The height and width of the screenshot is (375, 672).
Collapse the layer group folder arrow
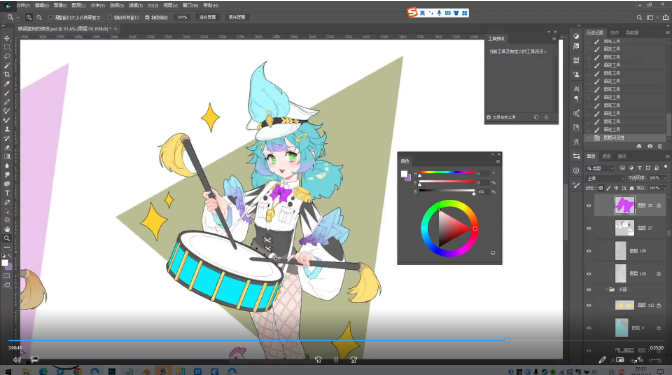(x=606, y=290)
